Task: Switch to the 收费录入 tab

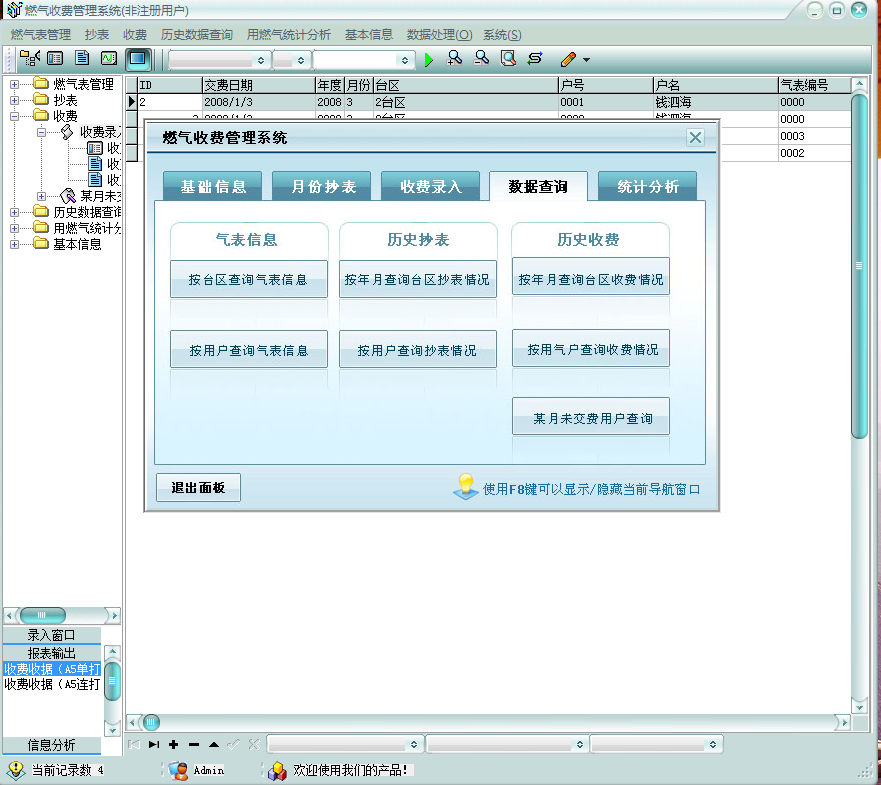Action: [431, 186]
